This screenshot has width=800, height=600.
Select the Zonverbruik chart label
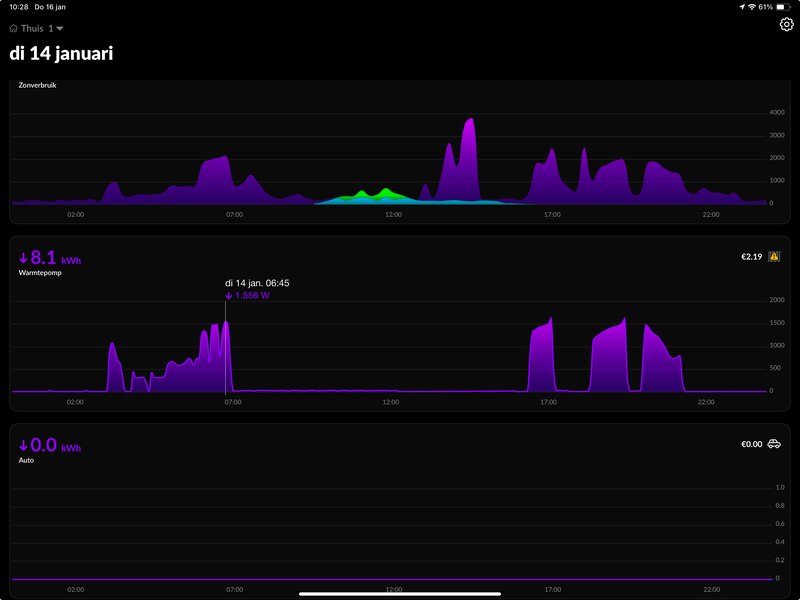click(x=37, y=85)
